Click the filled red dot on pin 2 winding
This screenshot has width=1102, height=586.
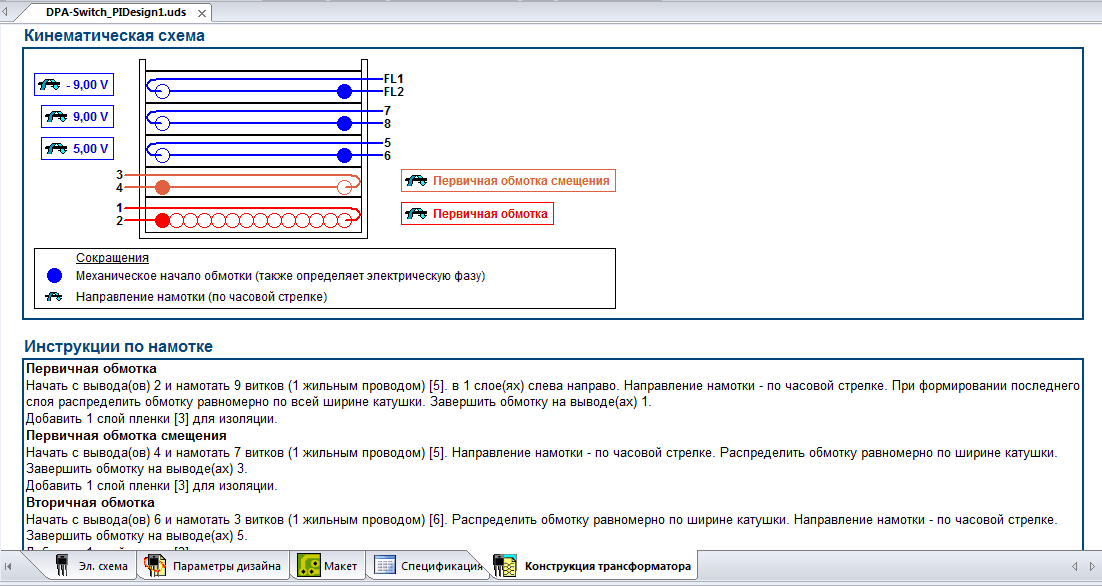(x=162, y=221)
